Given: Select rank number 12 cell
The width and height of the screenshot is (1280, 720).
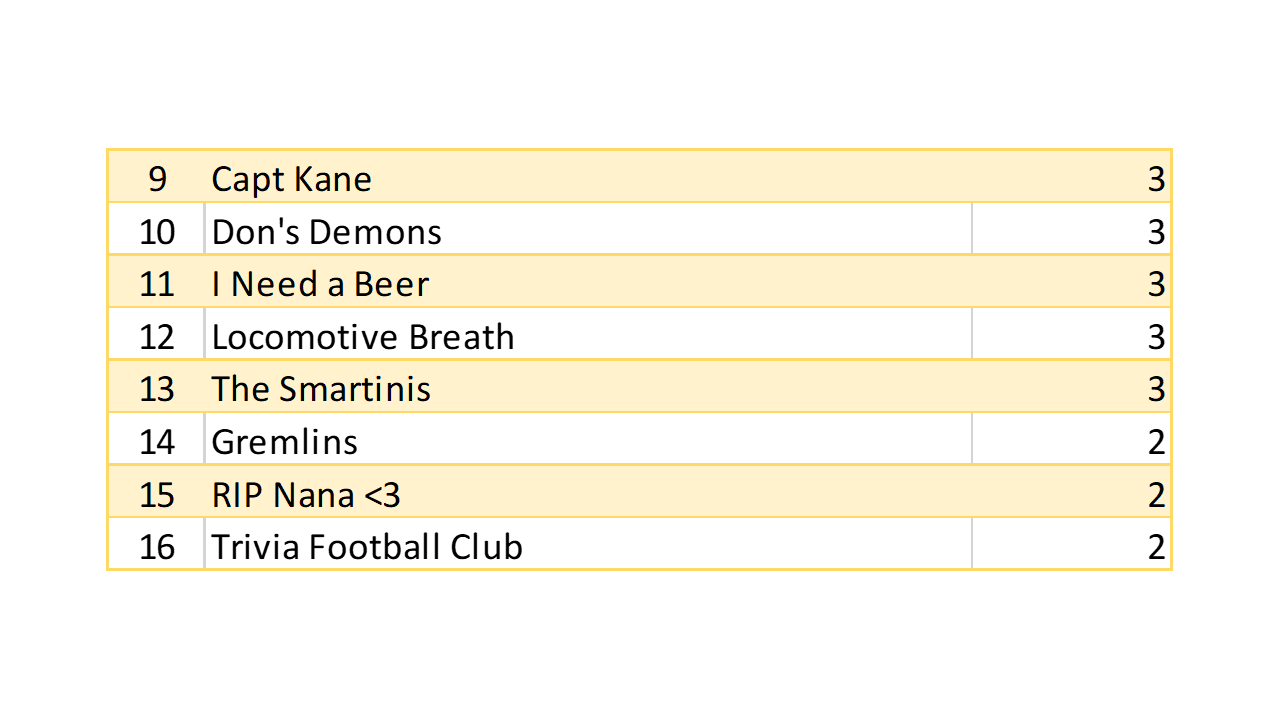Looking at the screenshot, I should click(x=157, y=337).
